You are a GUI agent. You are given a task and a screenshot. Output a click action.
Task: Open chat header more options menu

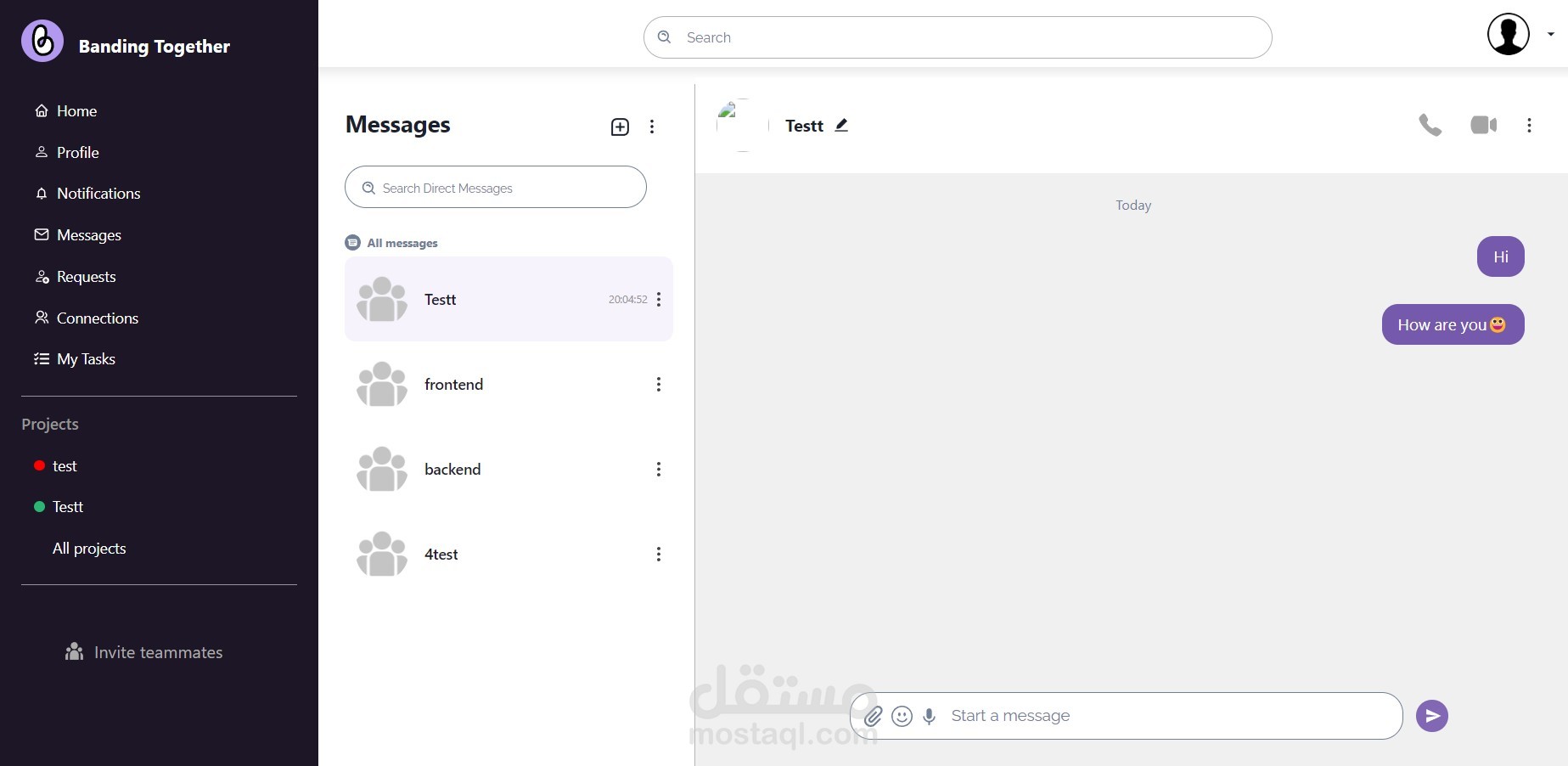point(1529,126)
